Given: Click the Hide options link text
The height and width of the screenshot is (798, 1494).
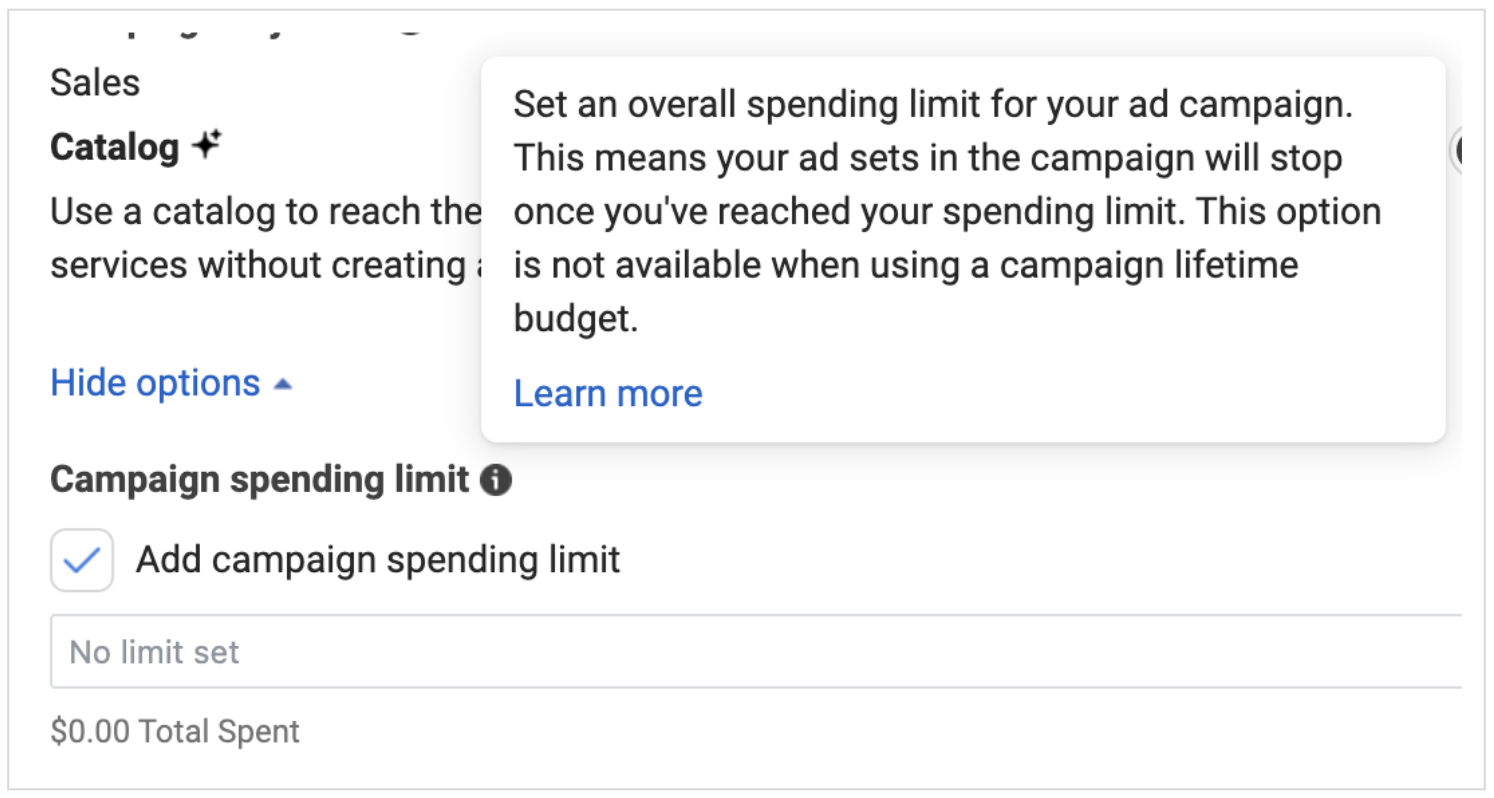Looking at the screenshot, I should [x=155, y=383].
